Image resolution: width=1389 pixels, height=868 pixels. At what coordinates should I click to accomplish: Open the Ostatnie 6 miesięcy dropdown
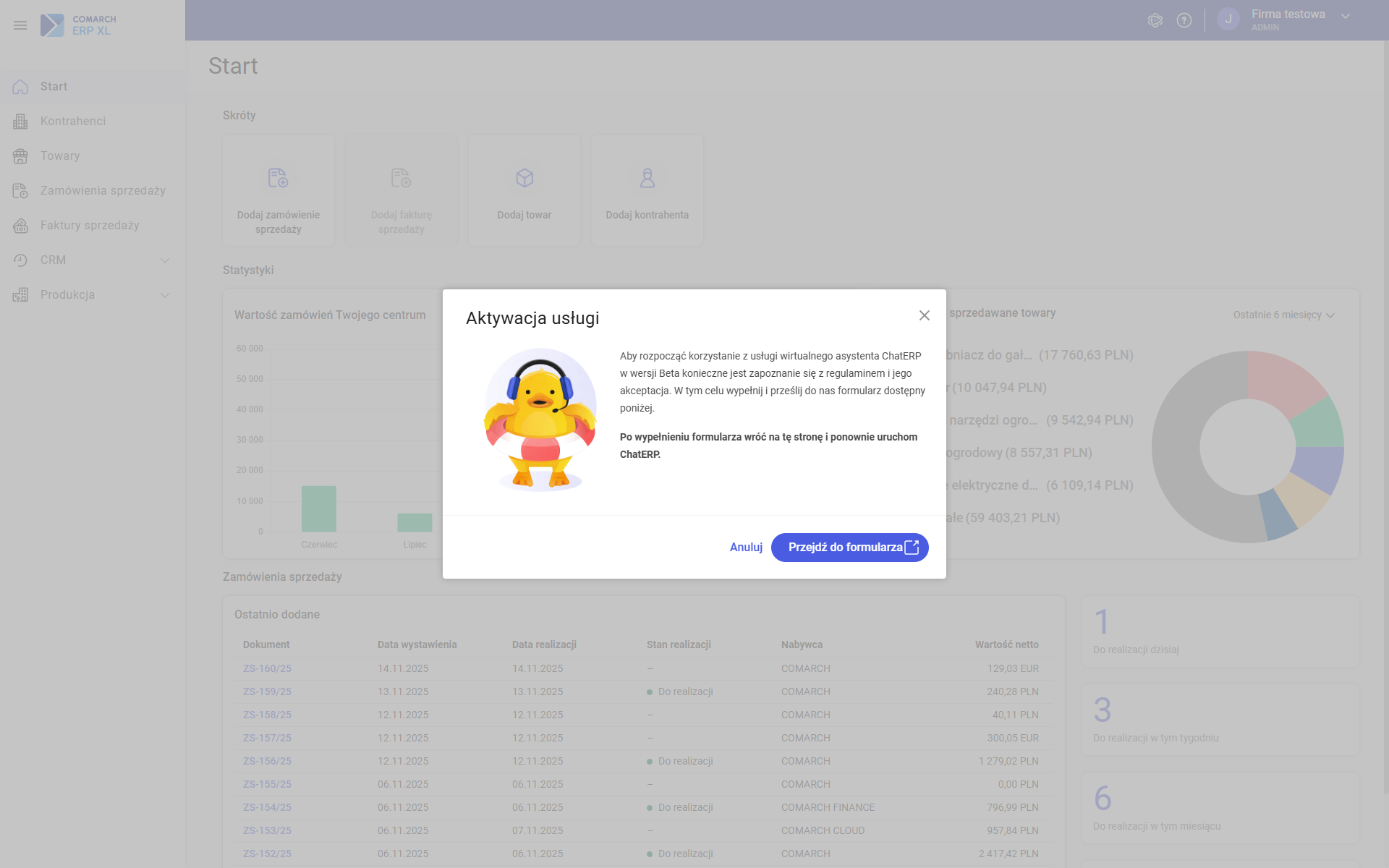pos(1283,315)
